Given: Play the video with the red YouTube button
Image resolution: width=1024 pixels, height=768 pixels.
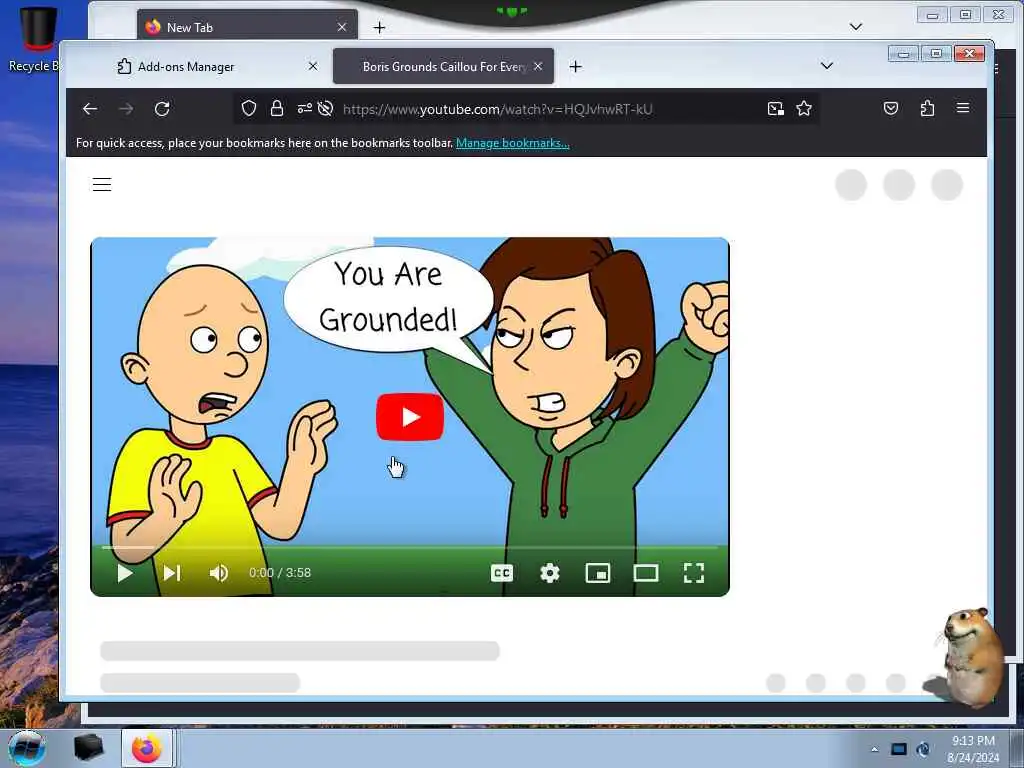Looking at the screenshot, I should click(410, 417).
